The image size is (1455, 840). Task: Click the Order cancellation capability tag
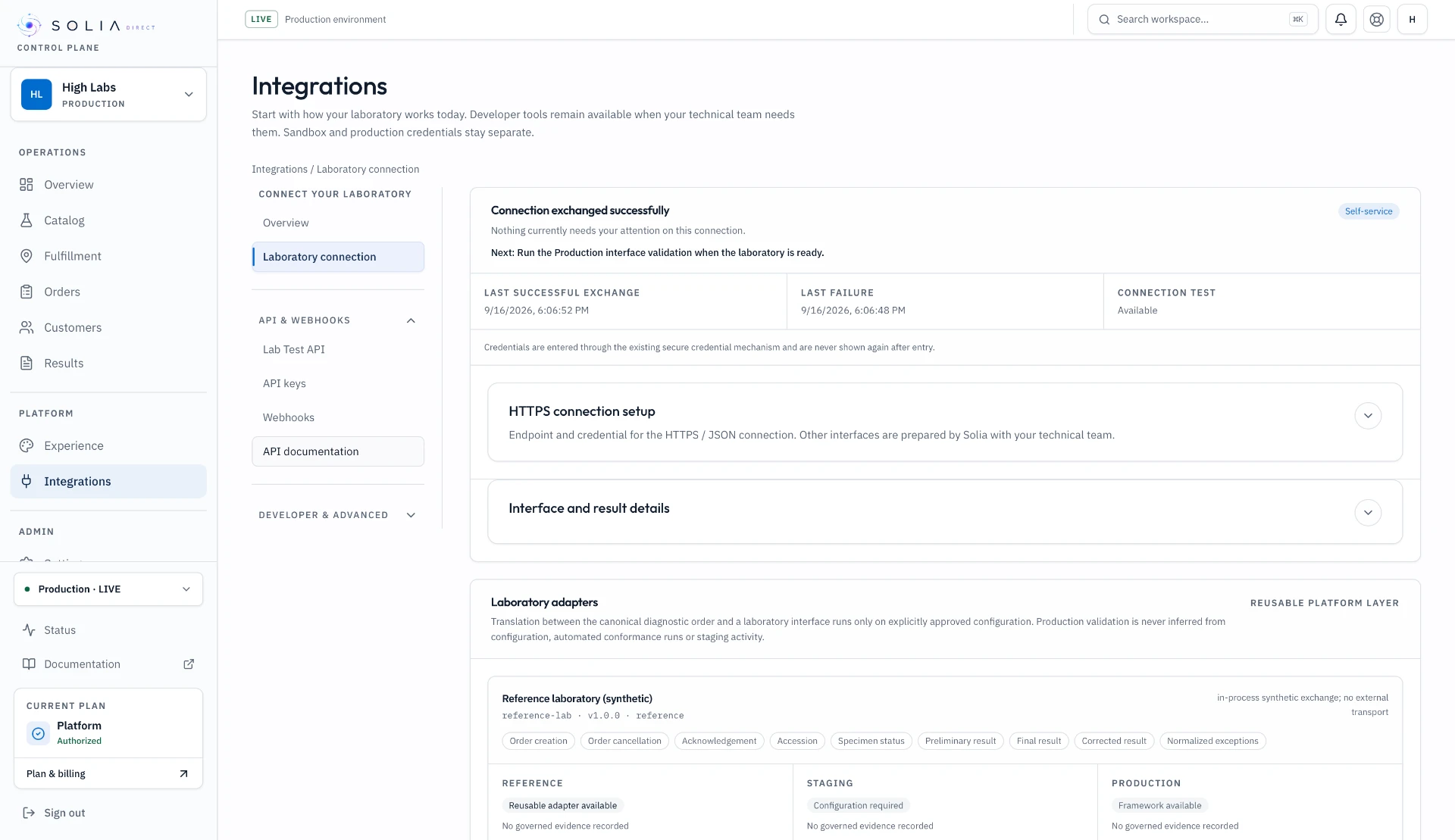(624, 741)
